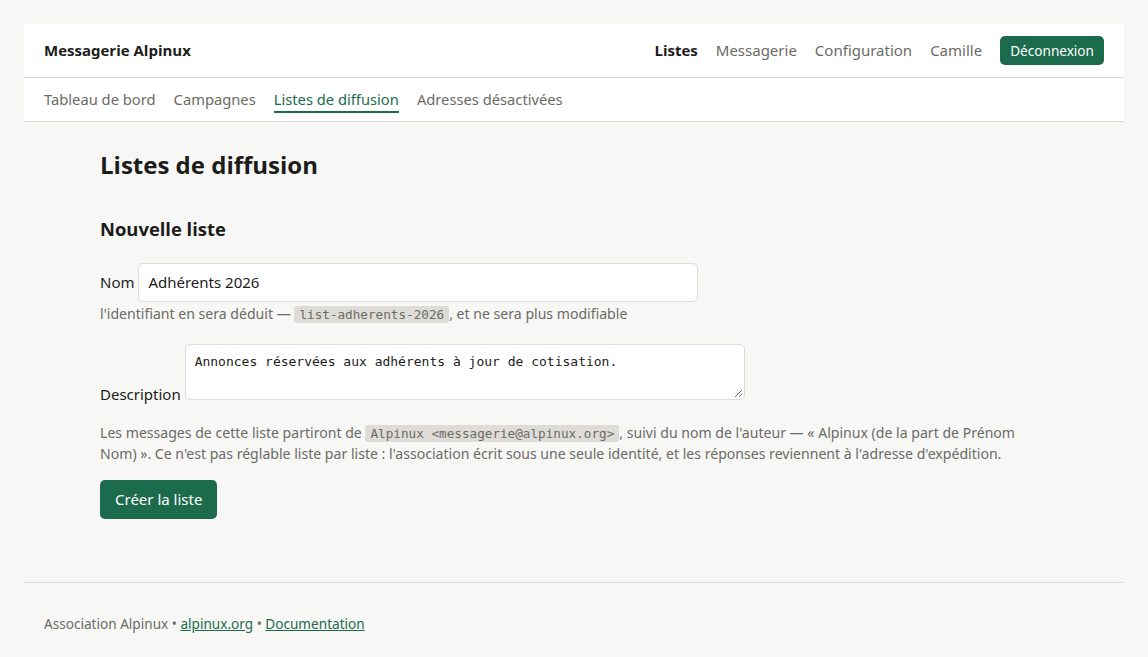1148x657 pixels.
Task: Open the Documentation footer link
Action: (x=315, y=624)
